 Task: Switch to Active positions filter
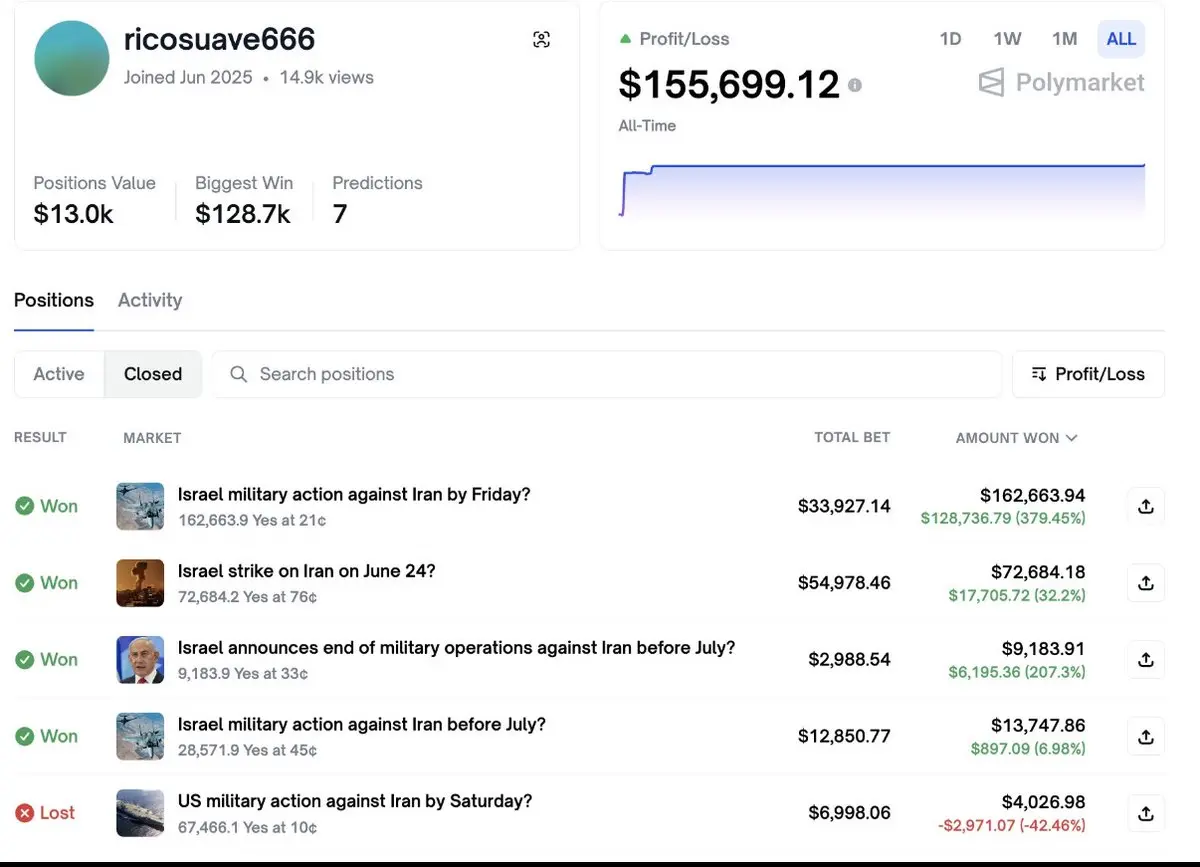59,374
